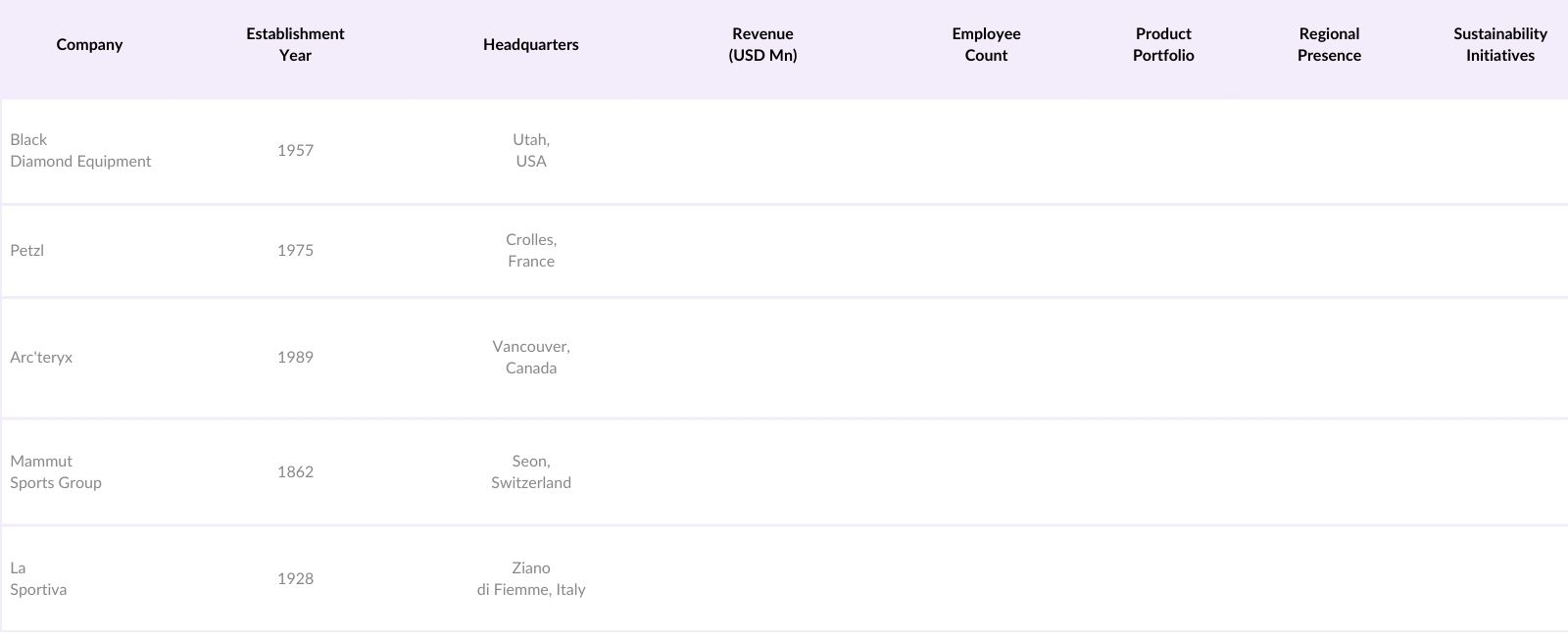The width and height of the screenshot is (1568, 640).
Task: Select the Mammut Sports Group cell
Action: pos(56,472)
